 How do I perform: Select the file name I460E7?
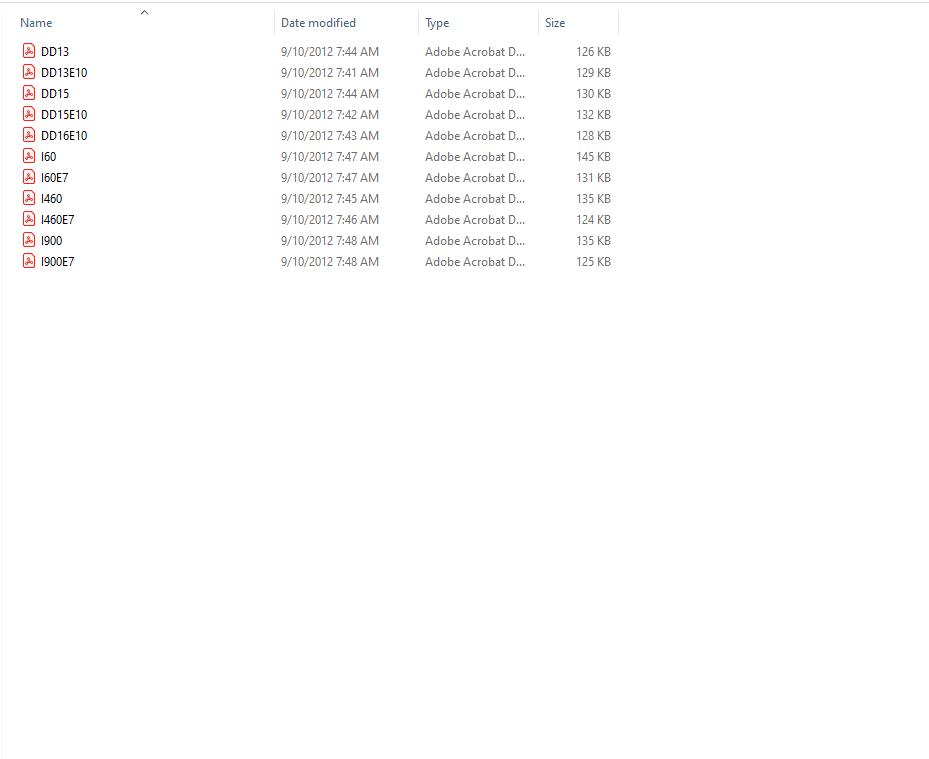[57, 220]
